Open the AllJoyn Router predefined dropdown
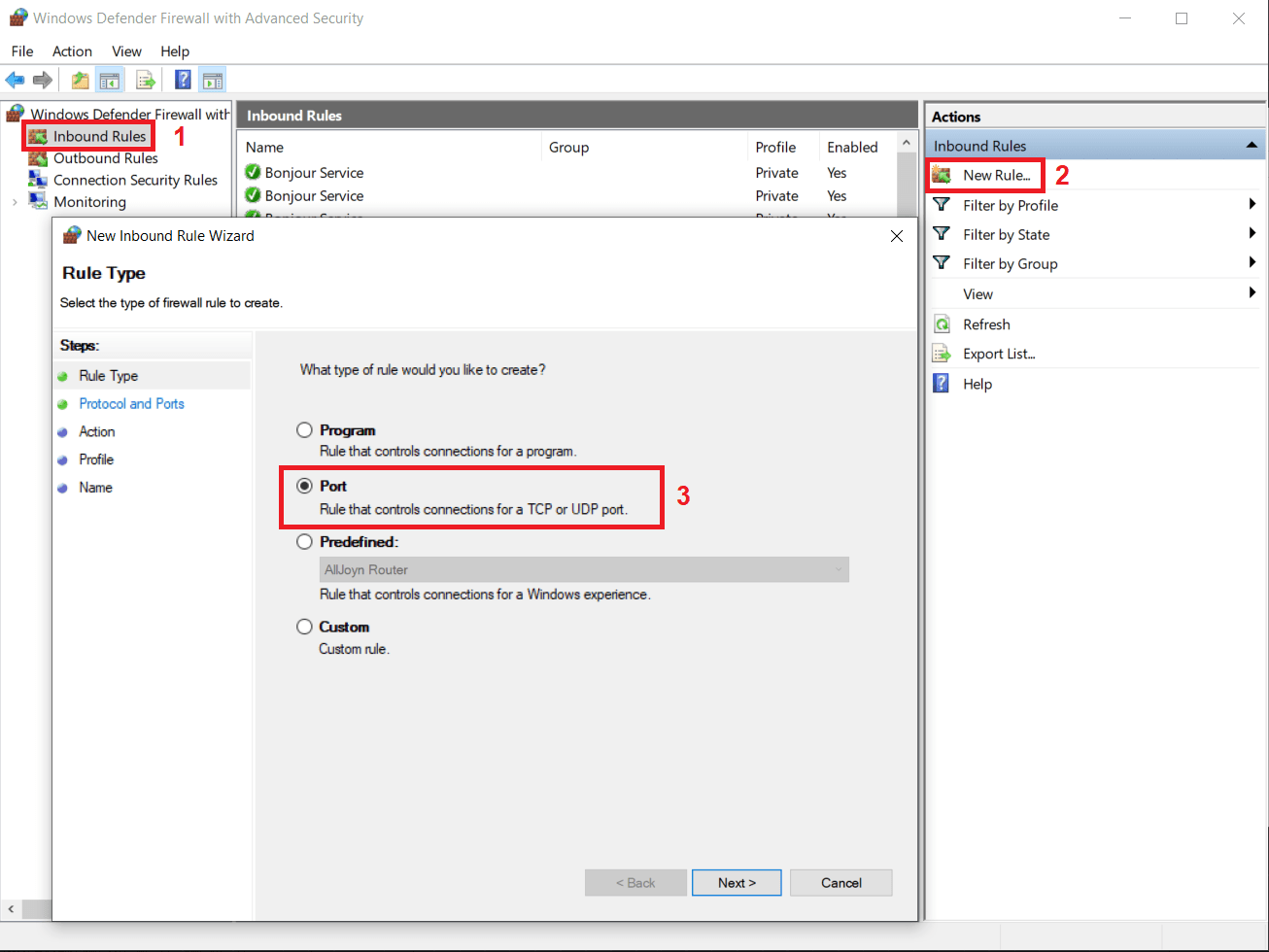Image resolution: width=1269 pixels, height=952 pixels. click(584, 569)
